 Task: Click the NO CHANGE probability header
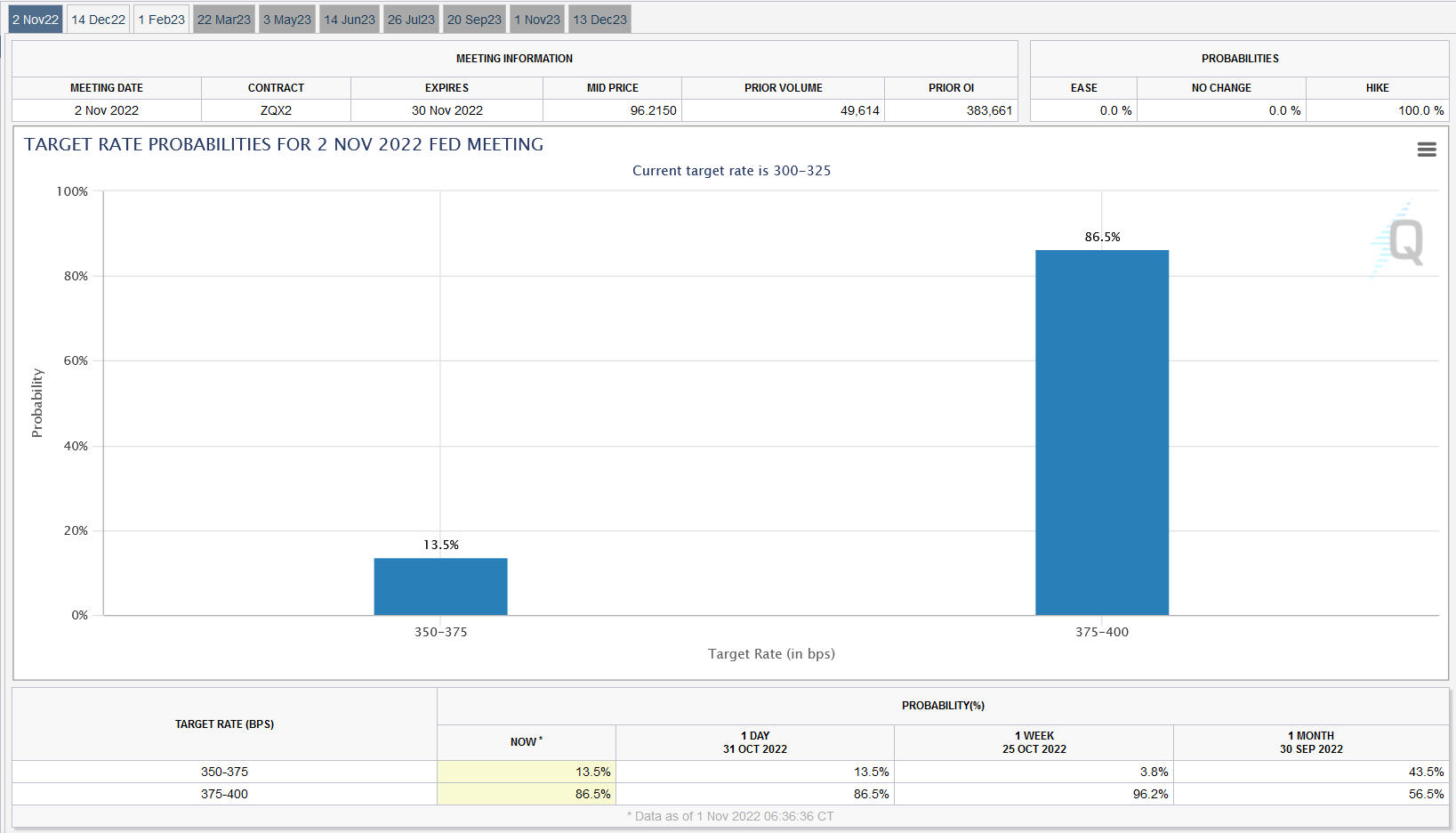[x=1221, y=88]
